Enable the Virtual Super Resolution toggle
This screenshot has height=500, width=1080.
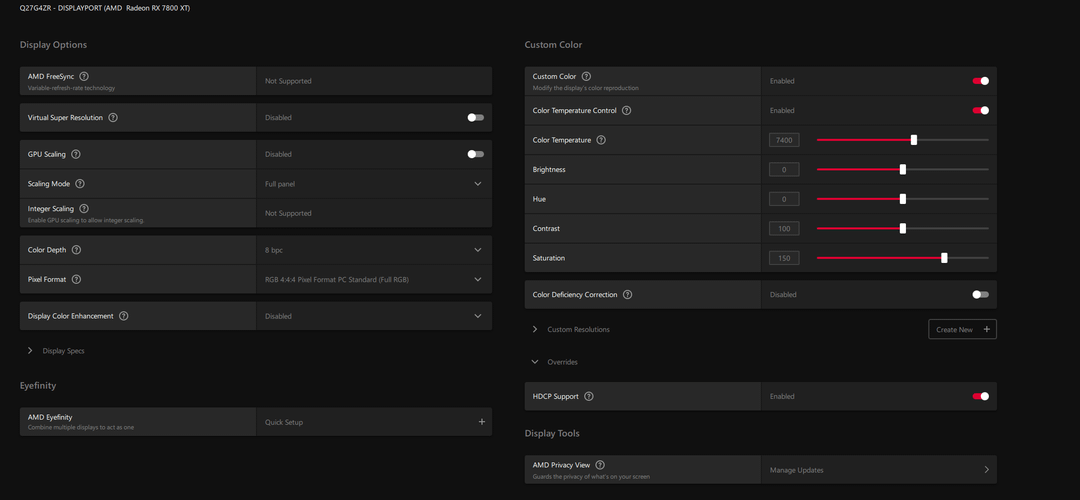[x=476, y=117]
